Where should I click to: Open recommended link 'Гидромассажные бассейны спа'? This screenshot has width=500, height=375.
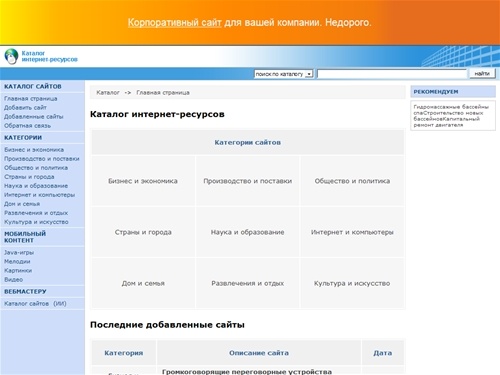pyautogui.click(x=451, y=110)
